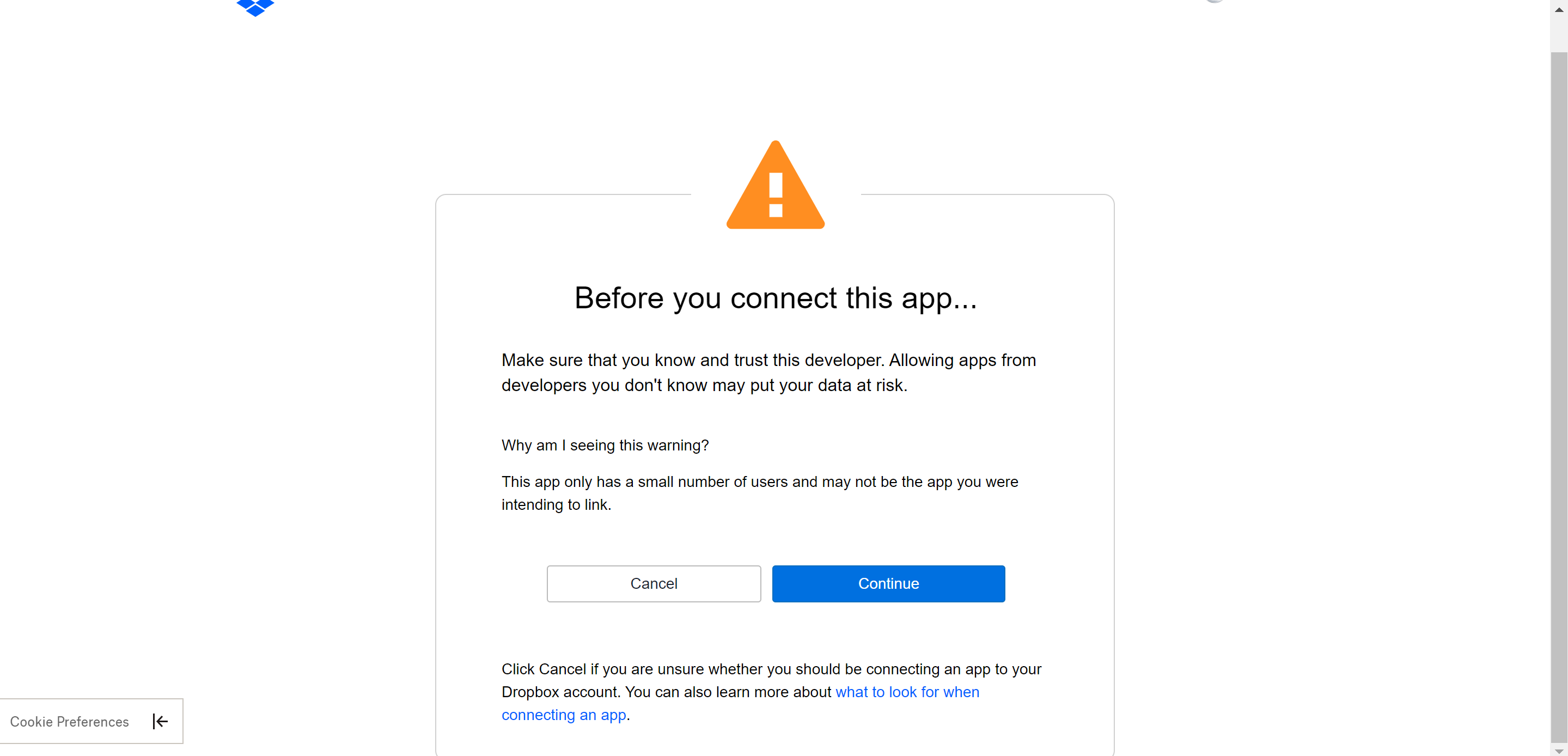Screen dimensions: 1568x756
Task: Click the "intending to link." text line
Action: coord(557,504)
